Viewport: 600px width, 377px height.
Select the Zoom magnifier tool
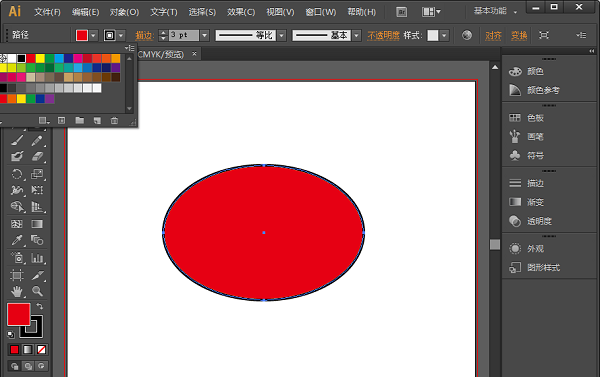37,292
